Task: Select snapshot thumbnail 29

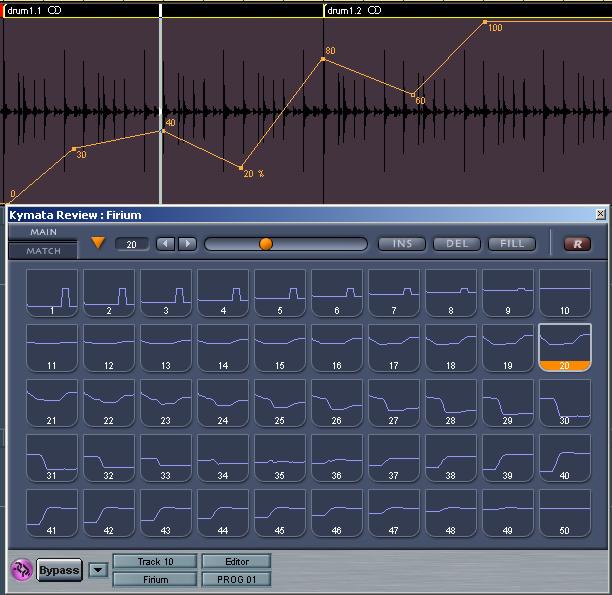Action: point(508,403)
